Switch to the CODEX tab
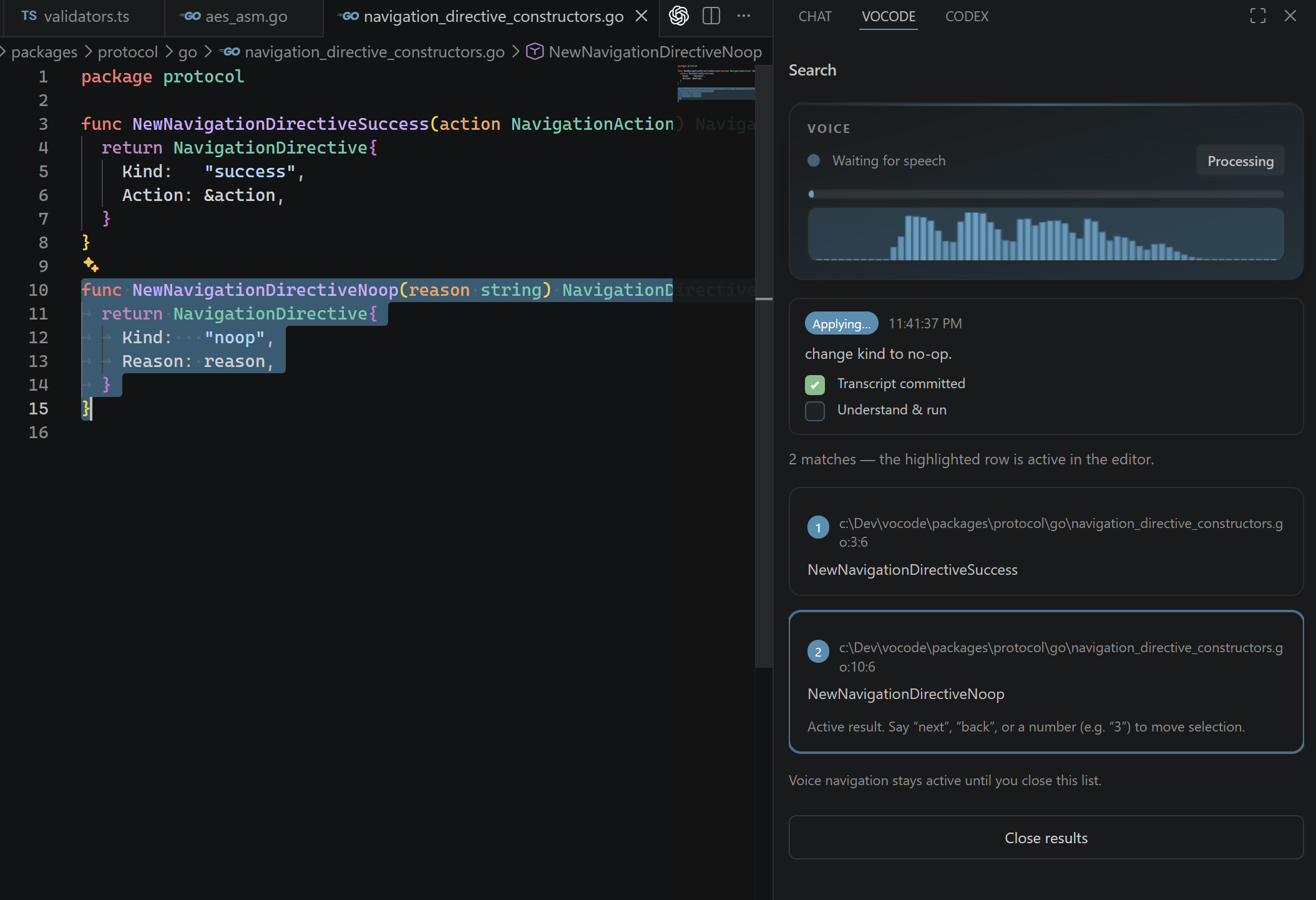This screenshot has width=1316, height=900. pos(967,16)
